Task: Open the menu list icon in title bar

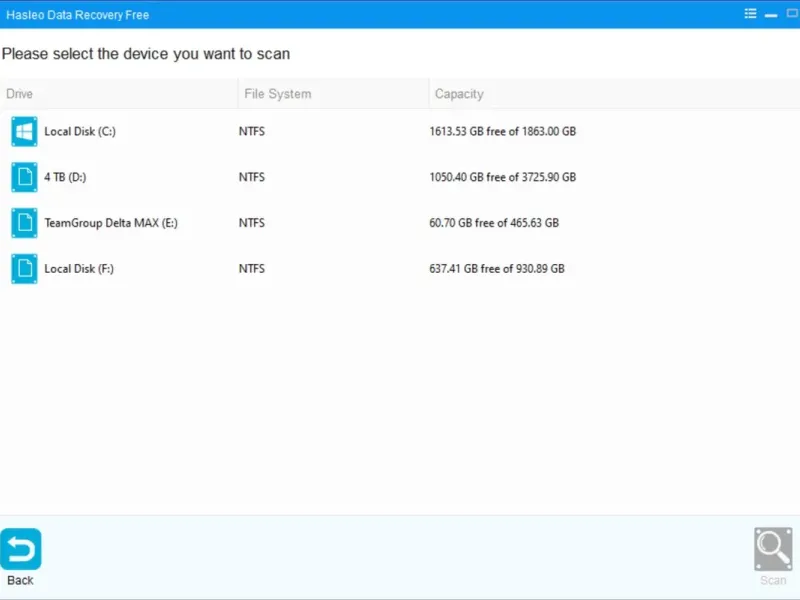Action: click(750, 14)
